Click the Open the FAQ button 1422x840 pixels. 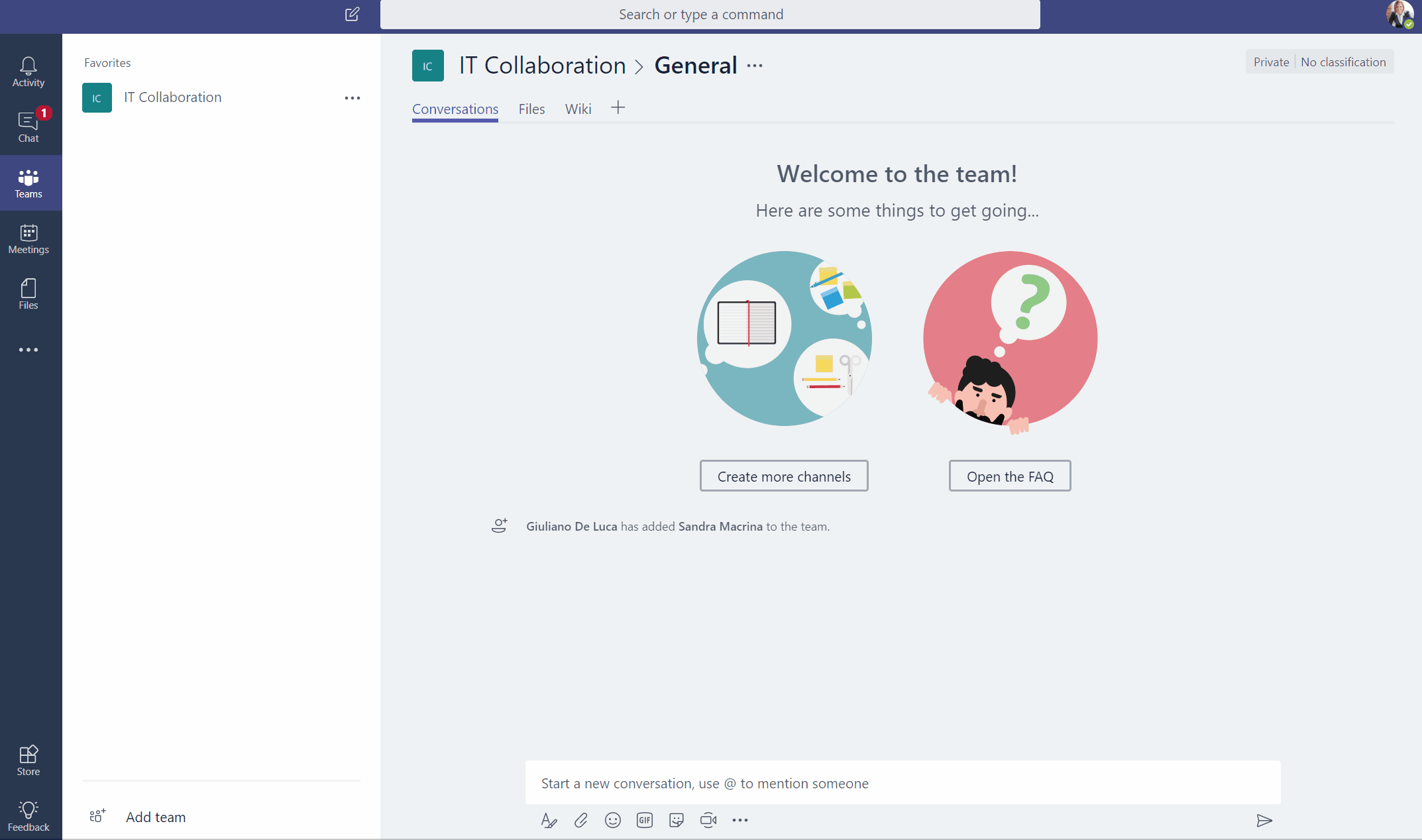pyautogui.click(x=1010, y=475)
